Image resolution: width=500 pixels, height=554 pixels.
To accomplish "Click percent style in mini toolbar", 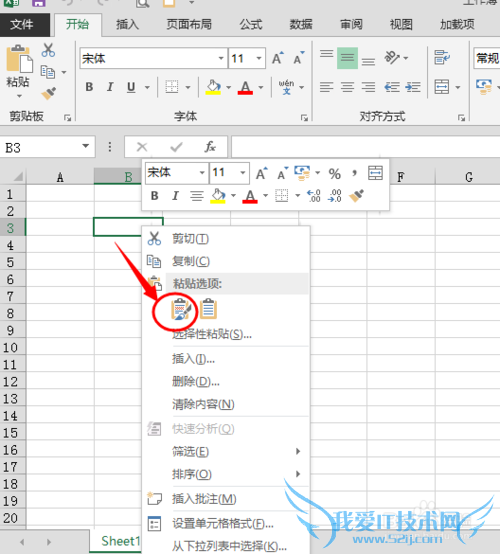I will click(335, 173).
